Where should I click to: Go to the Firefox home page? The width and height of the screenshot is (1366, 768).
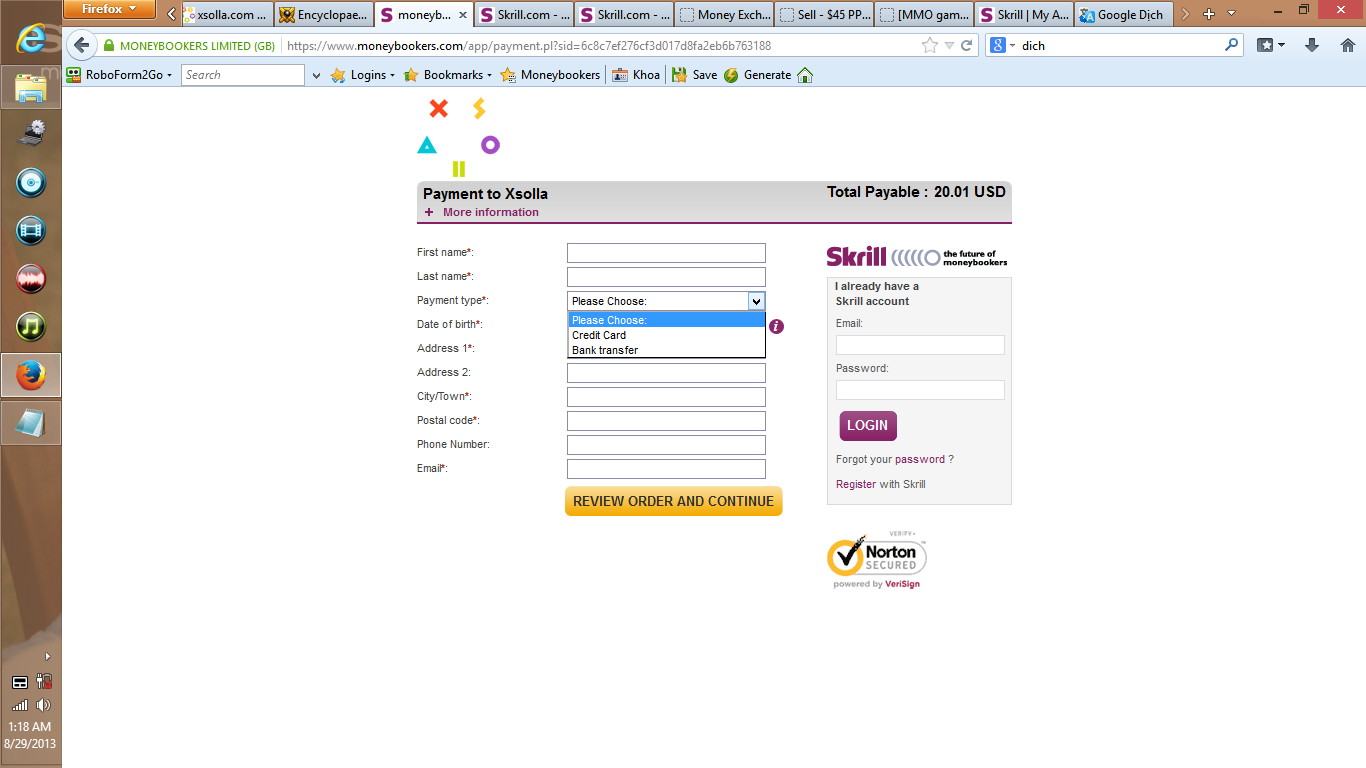pos(1347,45)
